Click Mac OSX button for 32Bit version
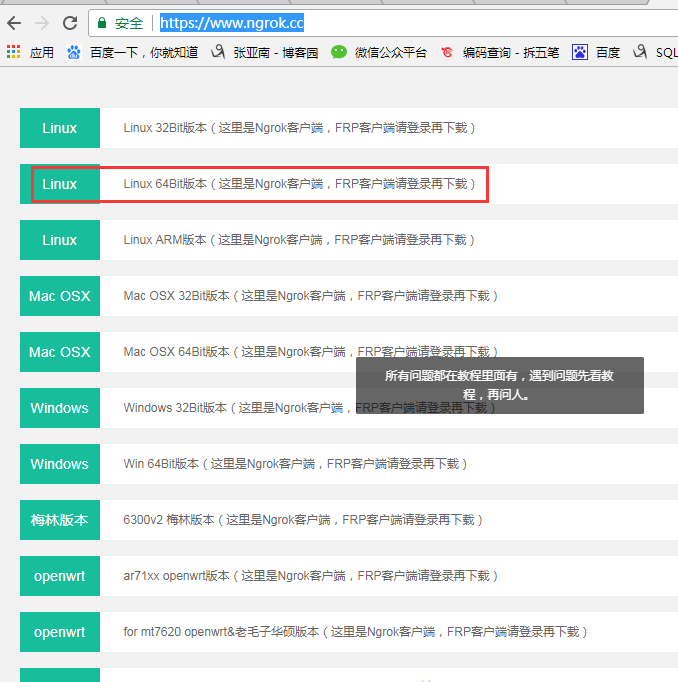This screenshot has height=682, width=678. click(x=60, y=296)
